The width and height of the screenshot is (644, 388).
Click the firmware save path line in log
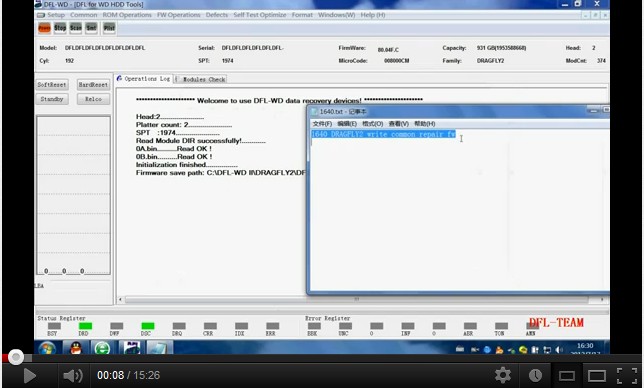click(x=221, y=173)
